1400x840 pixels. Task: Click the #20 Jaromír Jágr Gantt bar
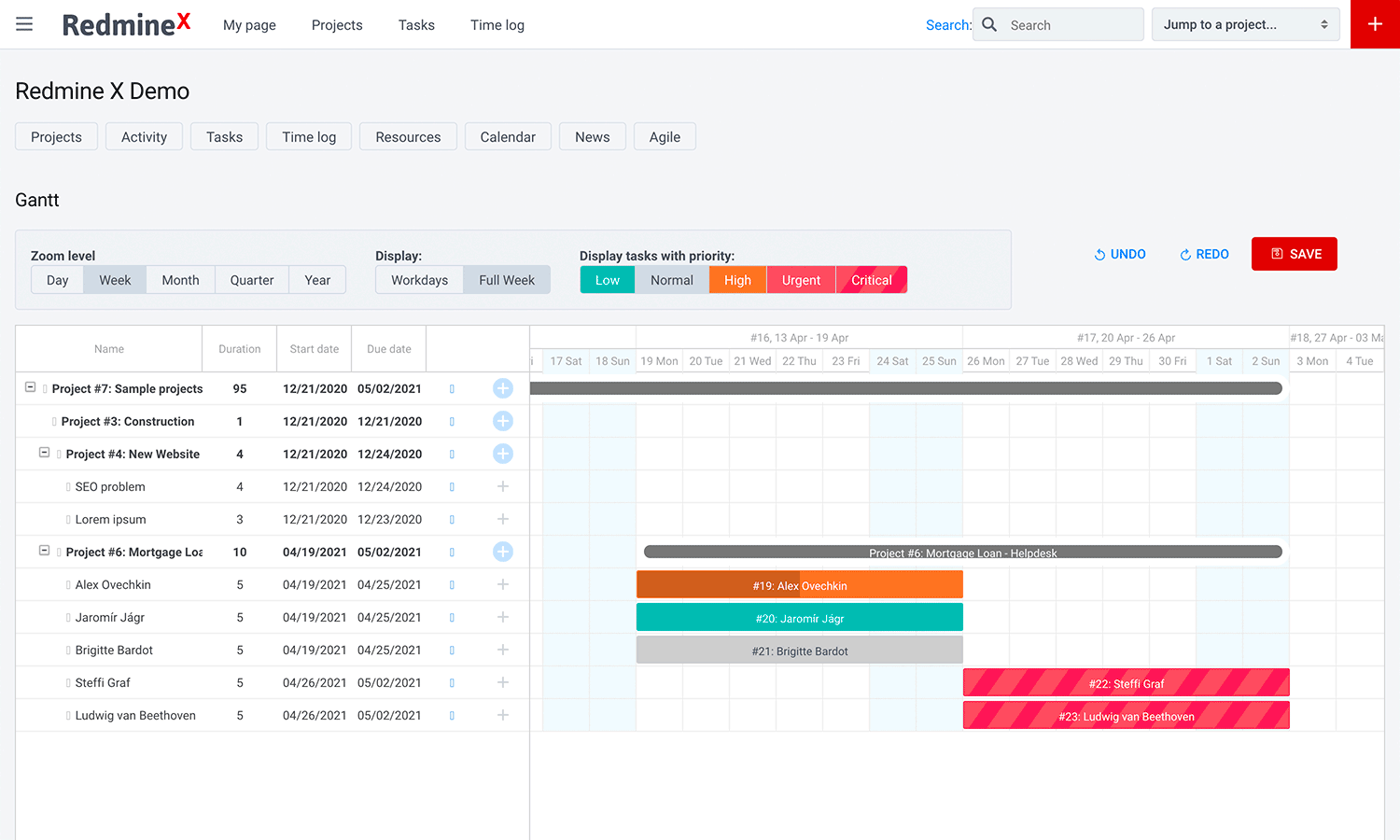(x=800, y=618)
